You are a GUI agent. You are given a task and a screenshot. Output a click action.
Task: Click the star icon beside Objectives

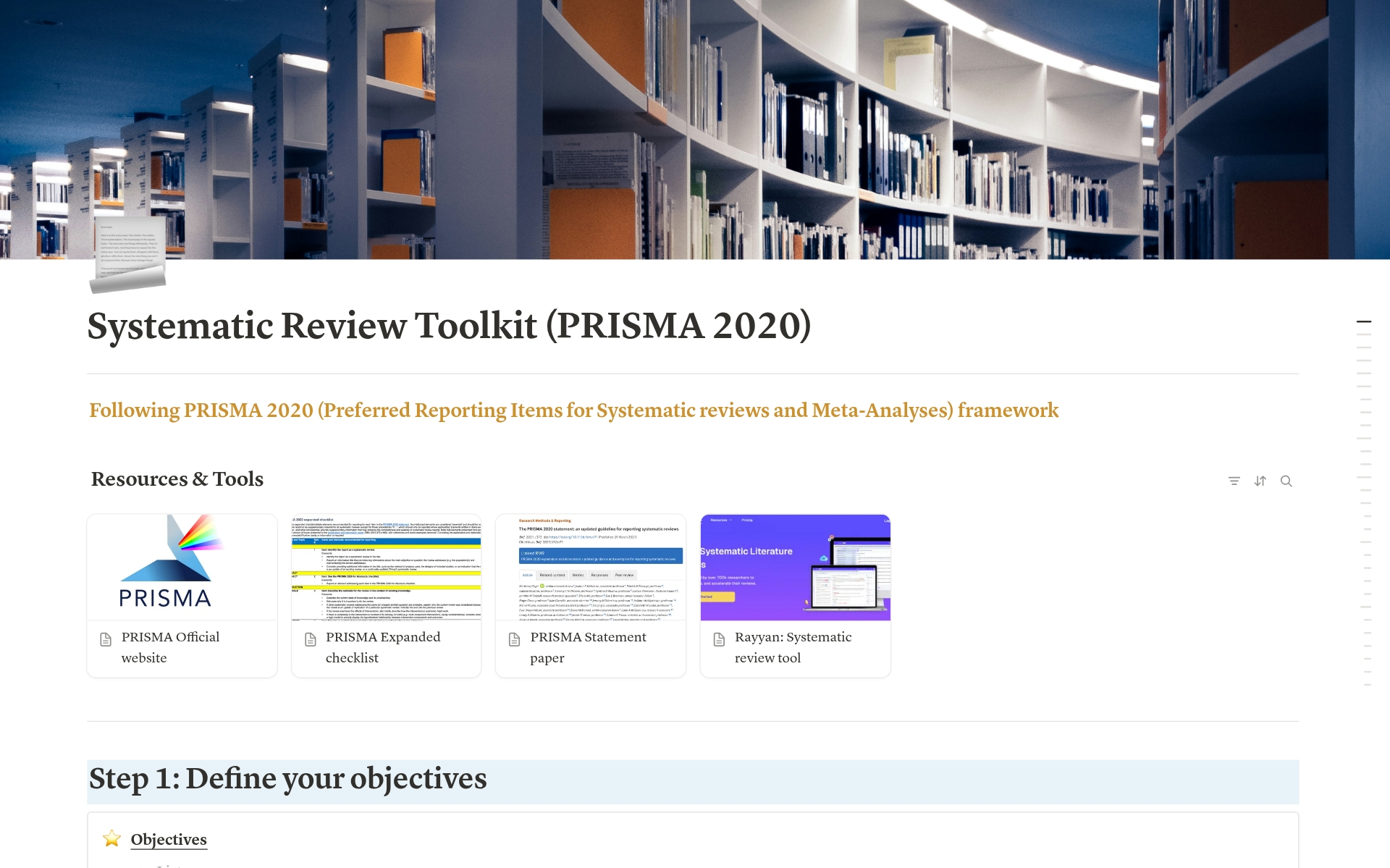tap(111, 838)
